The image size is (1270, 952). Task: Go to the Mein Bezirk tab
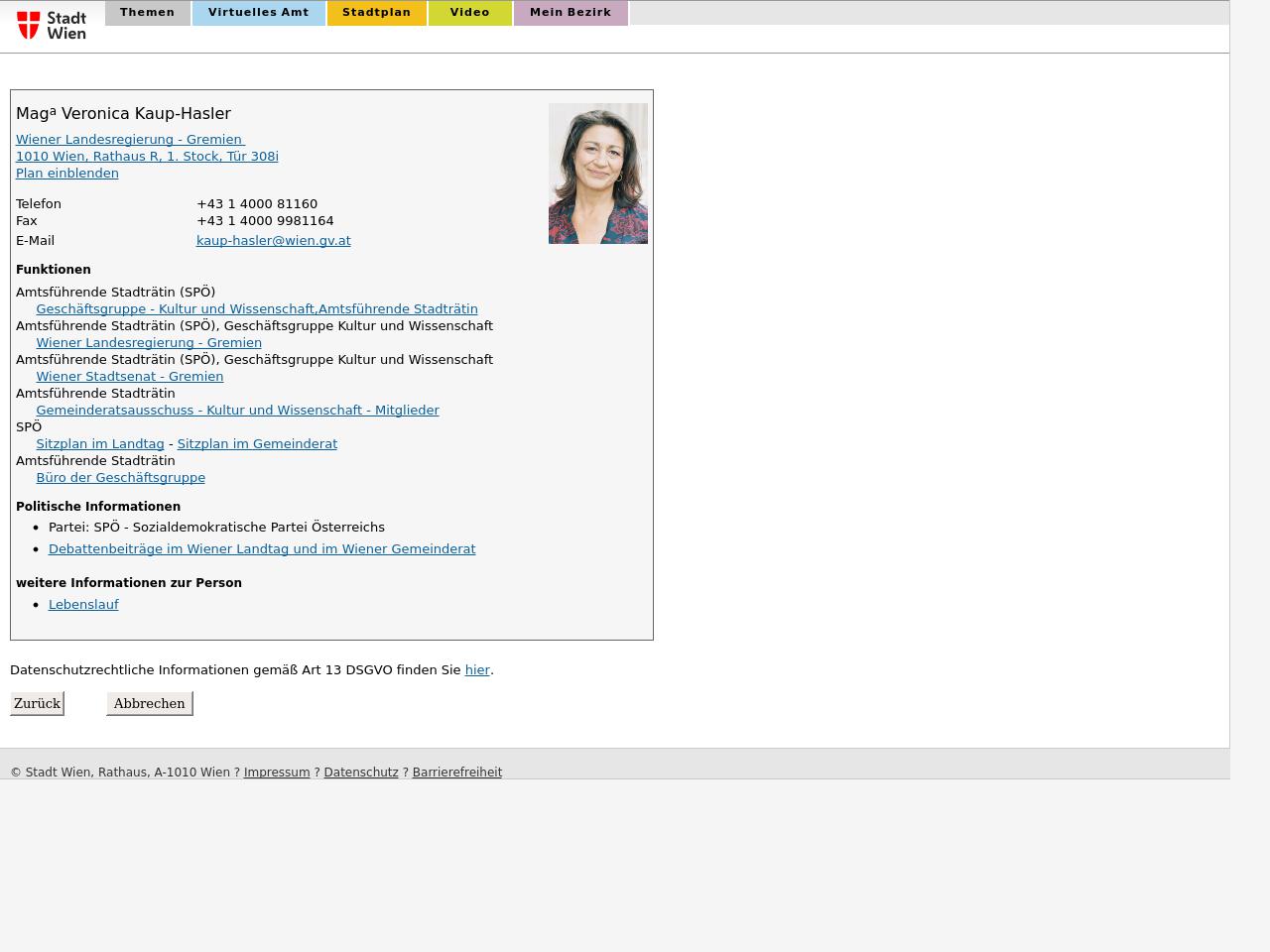(570, 13)
